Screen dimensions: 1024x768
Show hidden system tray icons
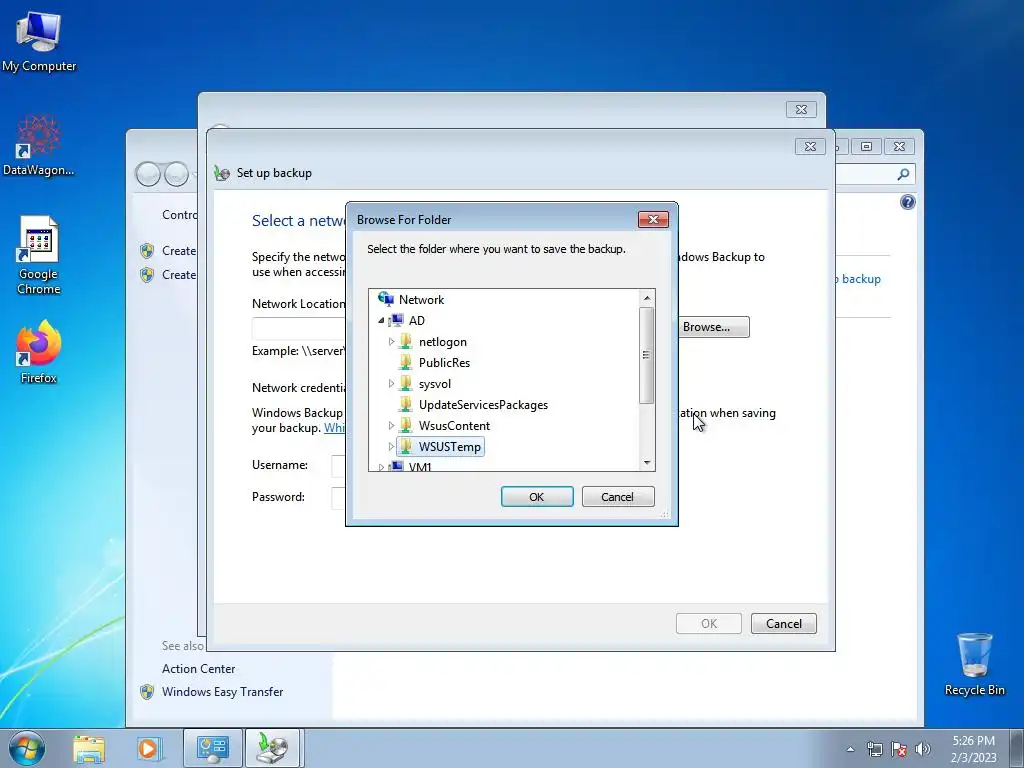(850, 749)
